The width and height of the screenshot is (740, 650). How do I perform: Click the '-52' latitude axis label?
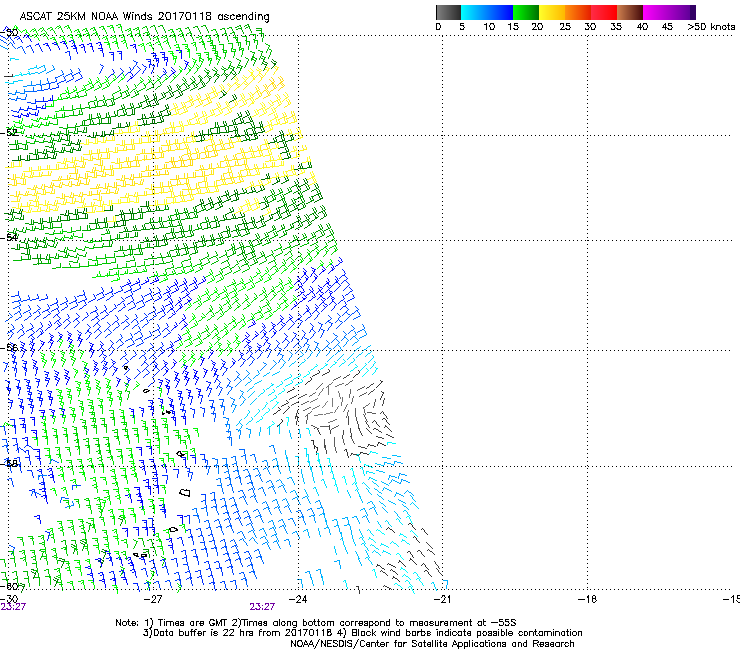pos(9,133)
